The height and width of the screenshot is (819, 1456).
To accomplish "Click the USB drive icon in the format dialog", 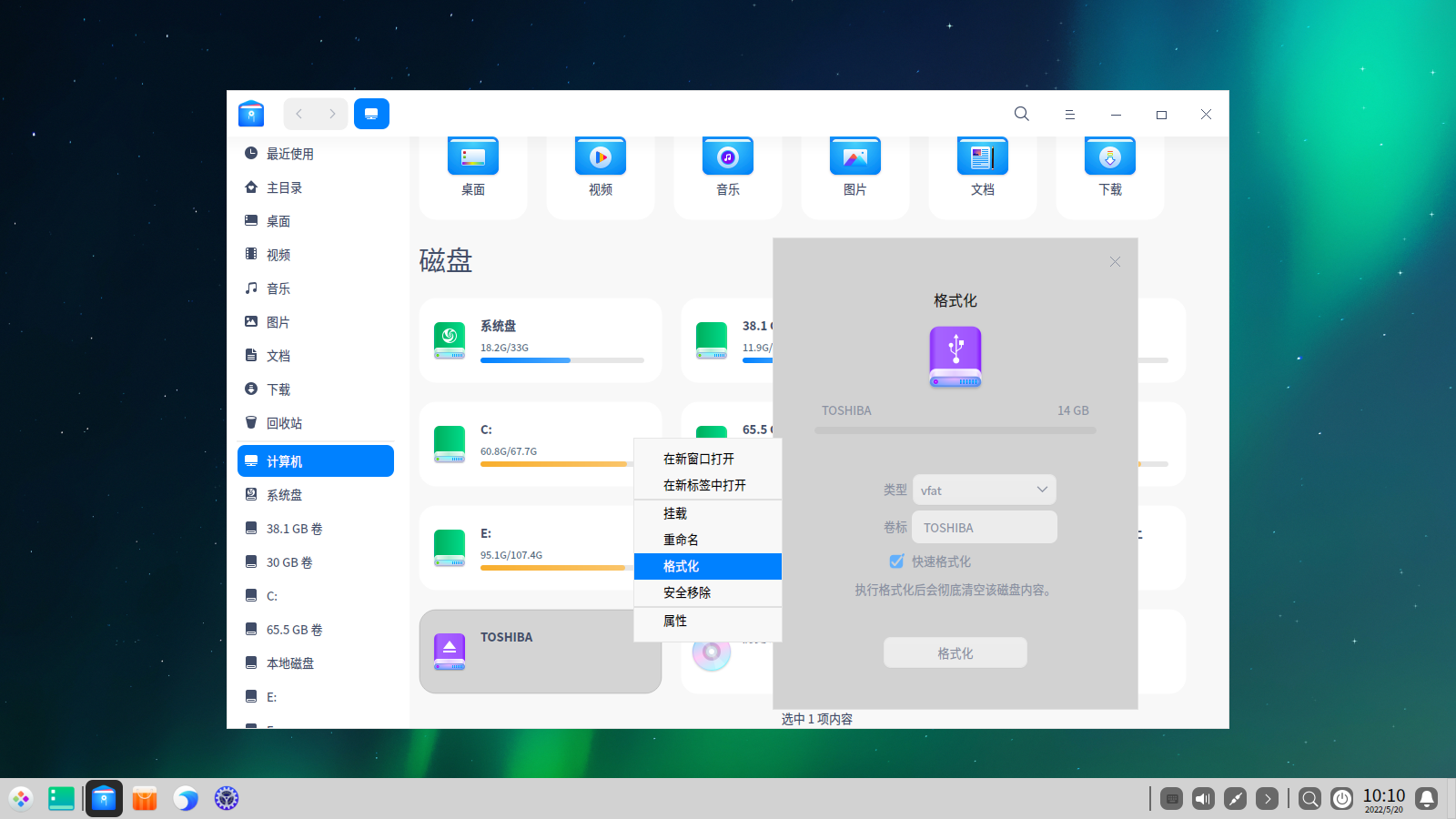I will pos(955,358).
